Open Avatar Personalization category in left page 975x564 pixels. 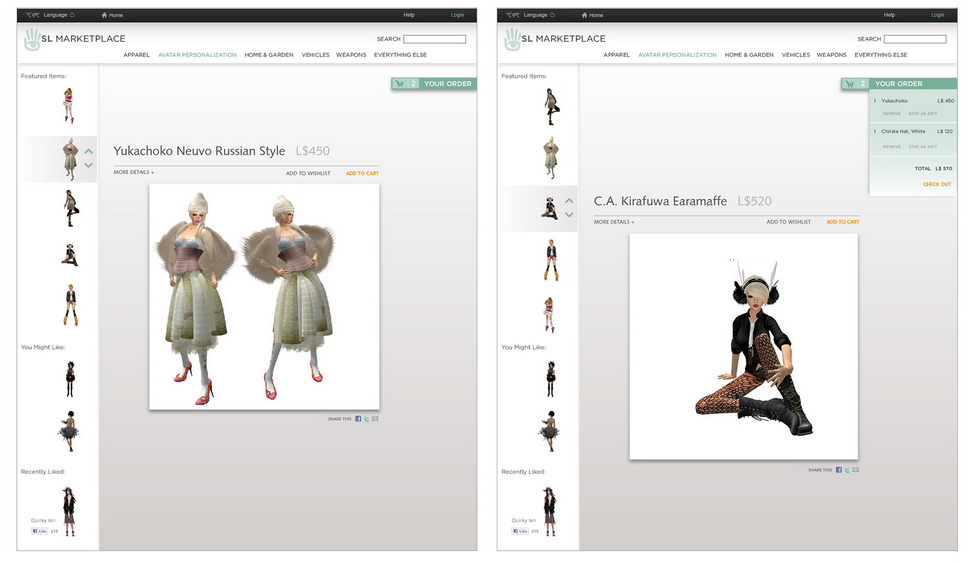[x=197, y=55]
